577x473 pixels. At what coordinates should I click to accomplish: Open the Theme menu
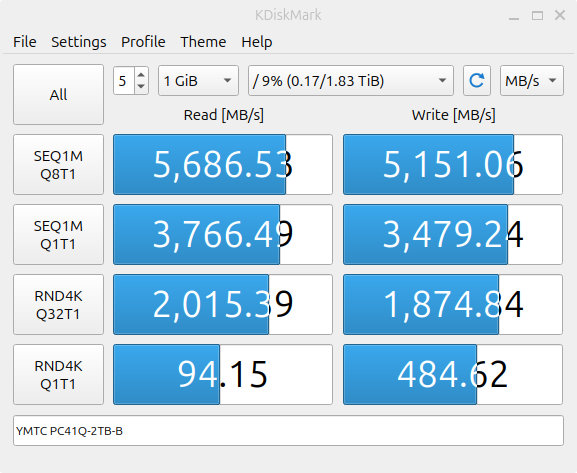coord(203,42)
